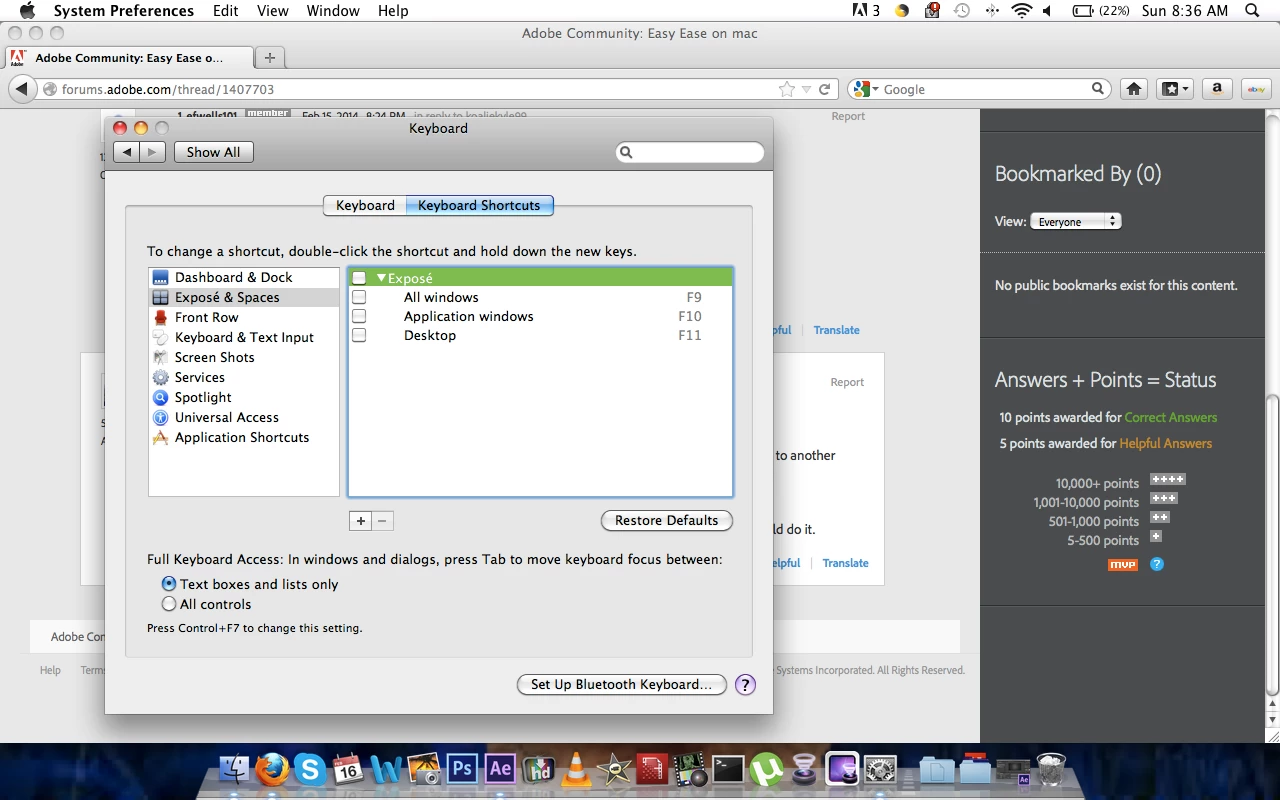This screenshot has width=1280, height=800.
Task: Launch Firefox from the dock
Action: coord(272,769)
